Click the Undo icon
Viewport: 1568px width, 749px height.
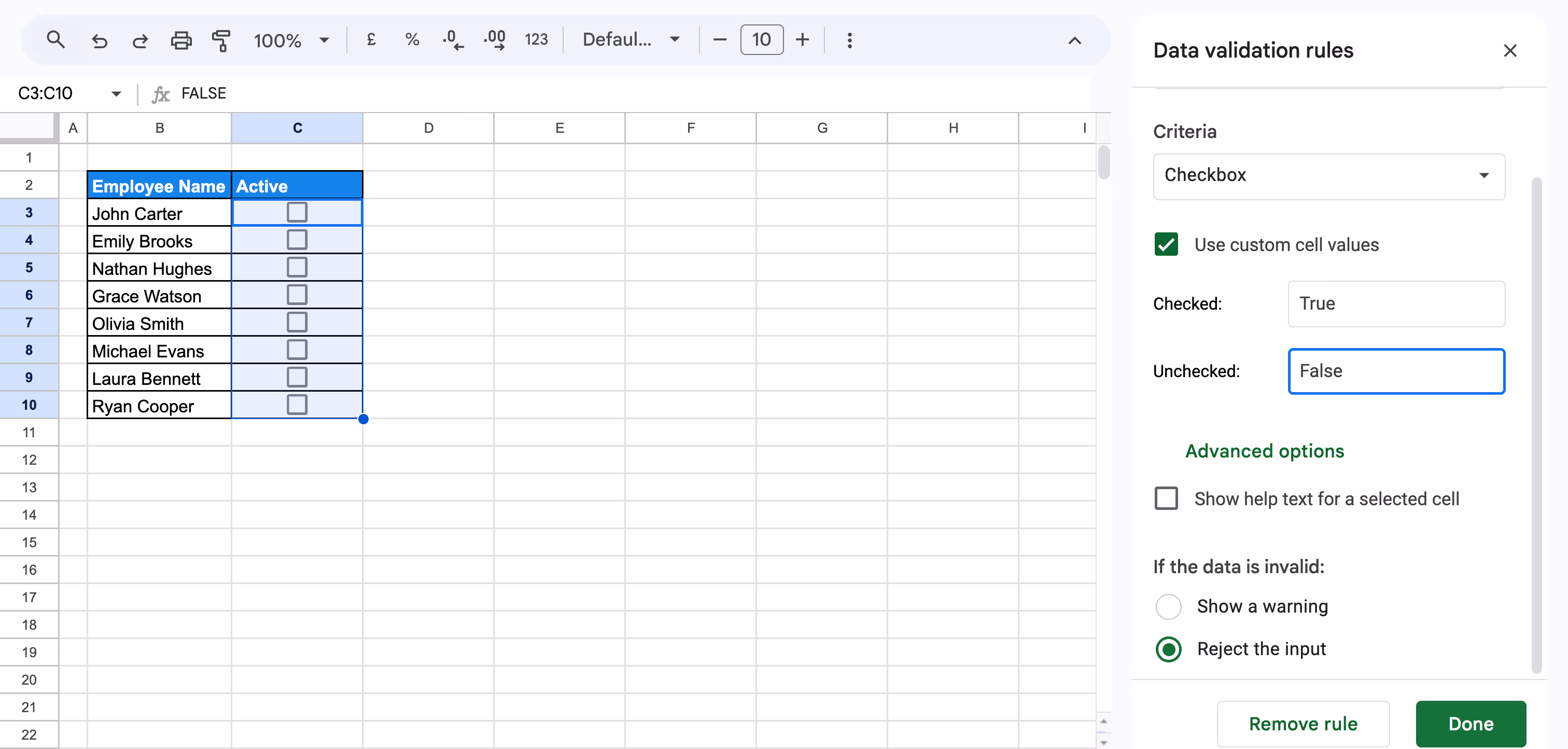click(x=100, y=39)
